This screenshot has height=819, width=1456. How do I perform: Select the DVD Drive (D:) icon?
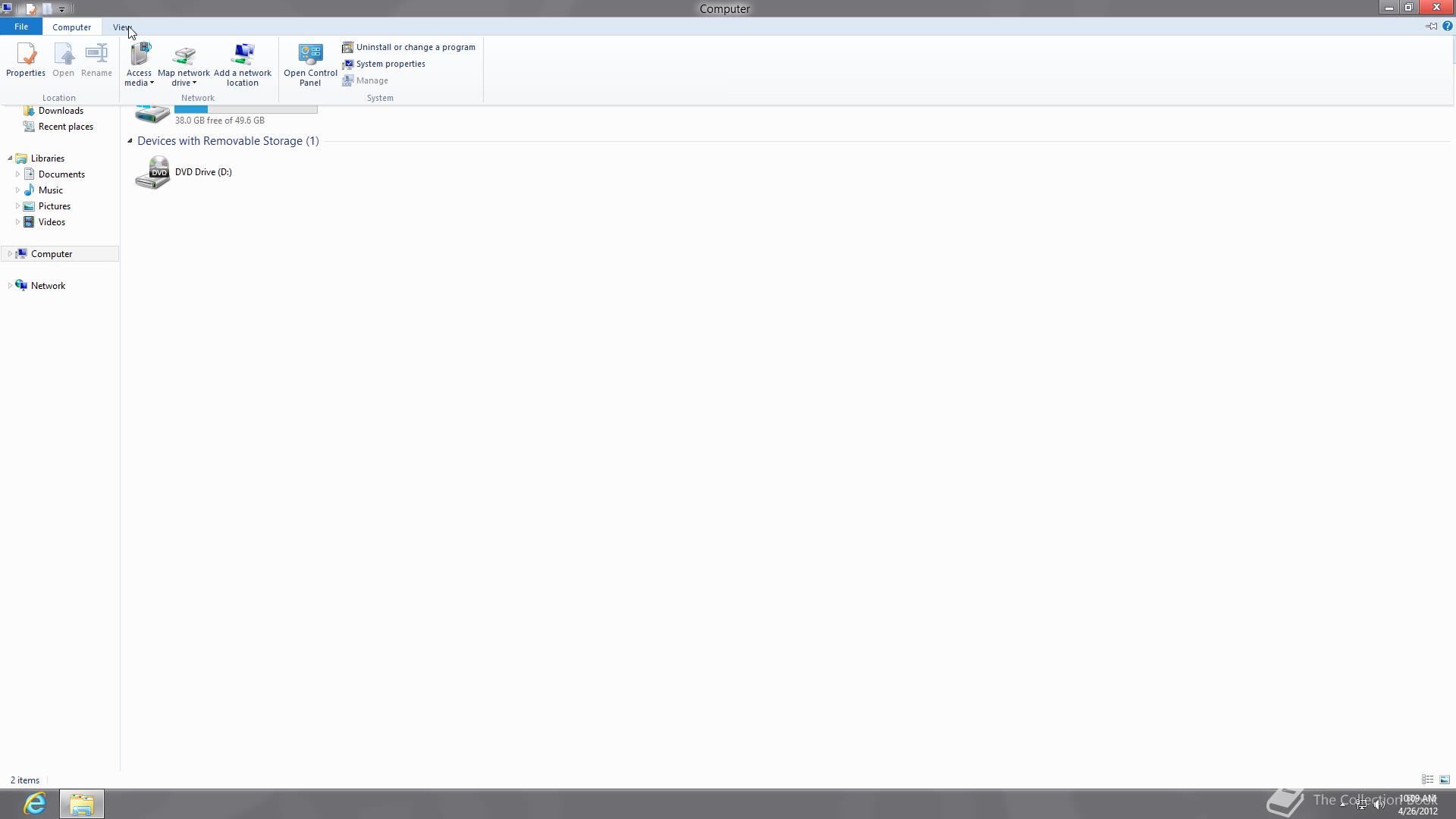(152, 173)
